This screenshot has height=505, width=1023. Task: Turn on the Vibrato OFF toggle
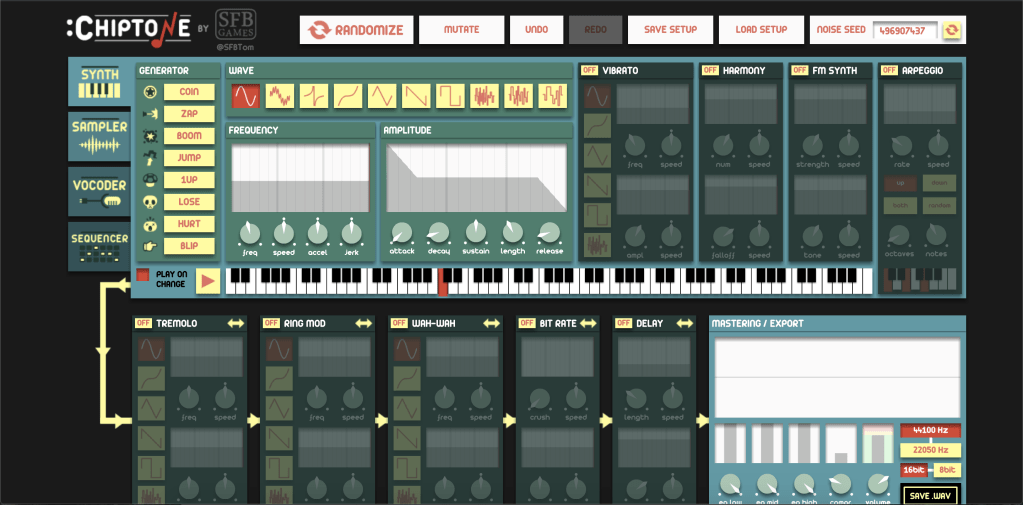[590, 70]
